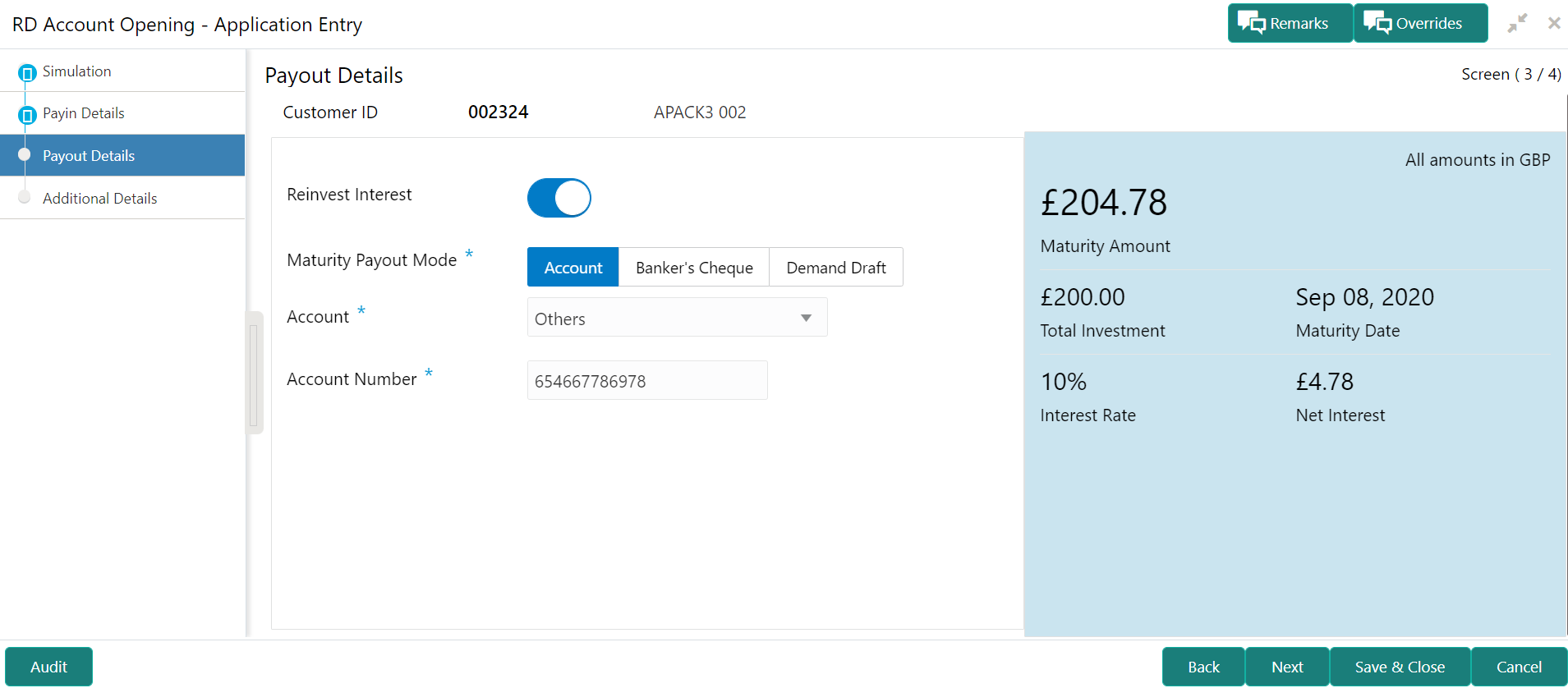This screenshot has width=1568, height=688.
Task: Select Banker's Cheque payout mode
Action: pos(694,268)
